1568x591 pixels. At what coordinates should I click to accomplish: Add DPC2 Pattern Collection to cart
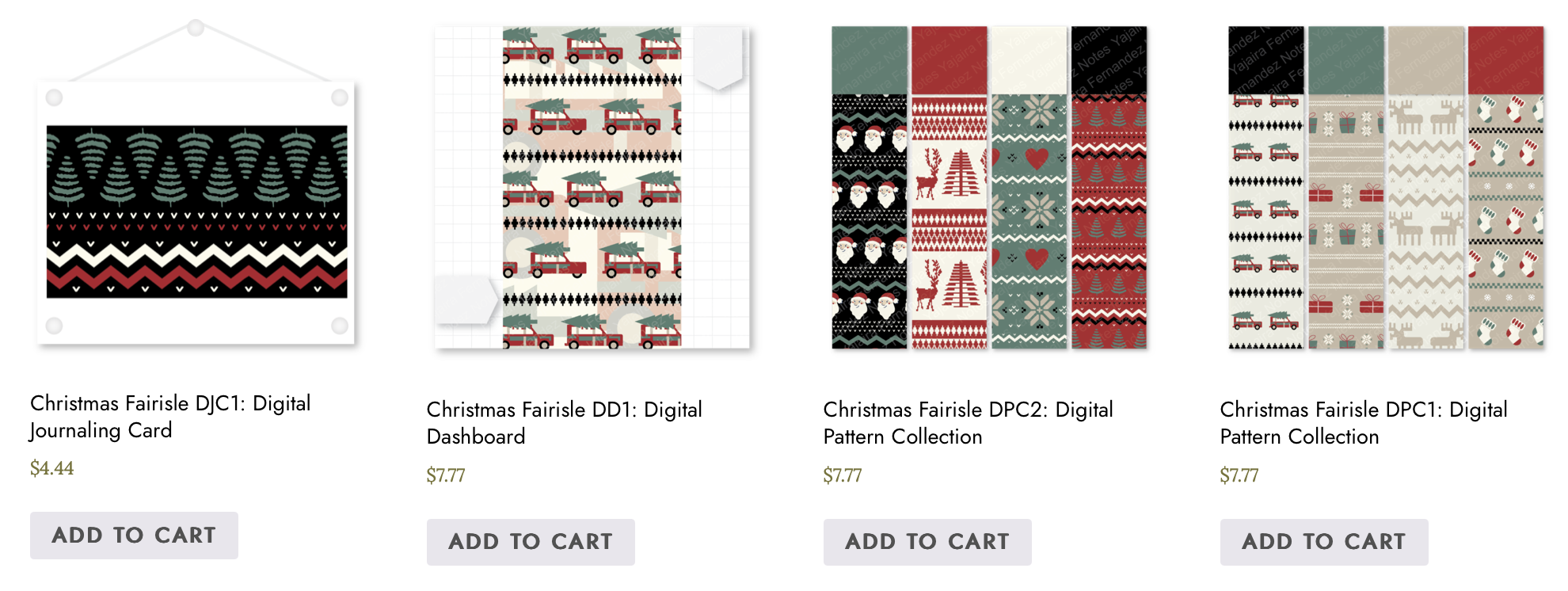tap(927, 542)
